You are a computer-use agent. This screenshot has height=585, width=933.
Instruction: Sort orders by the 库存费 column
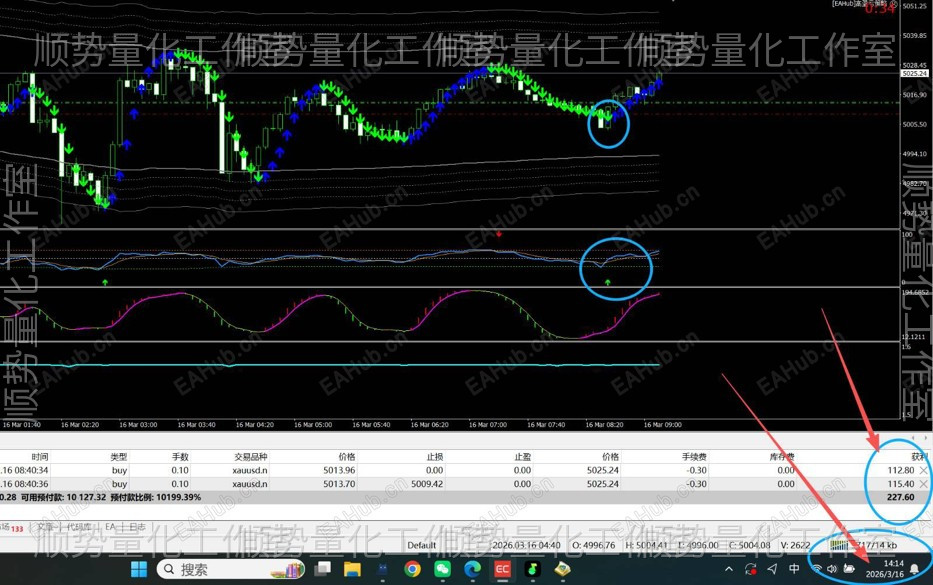click(782, 456)
